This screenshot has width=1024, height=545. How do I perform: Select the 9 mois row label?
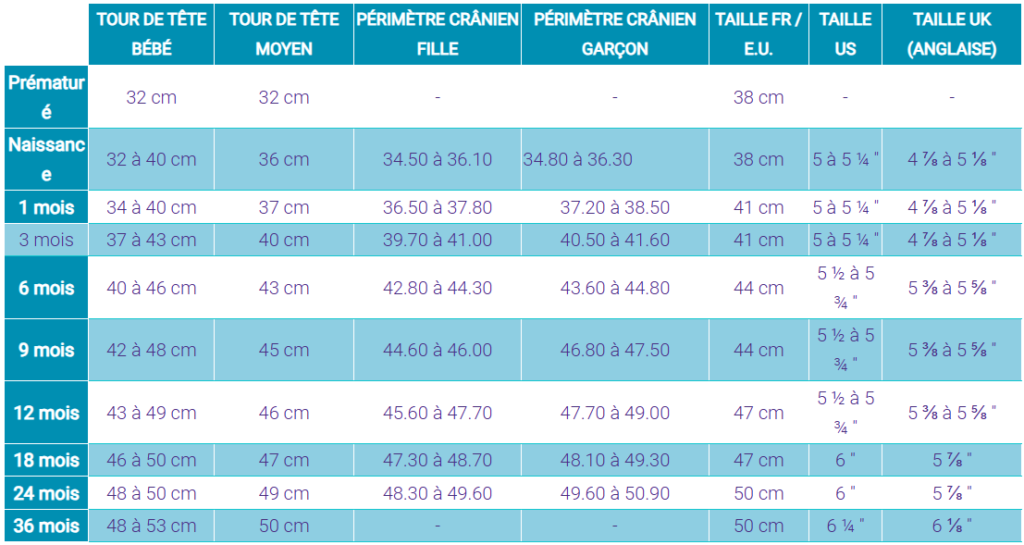(46, 350)
